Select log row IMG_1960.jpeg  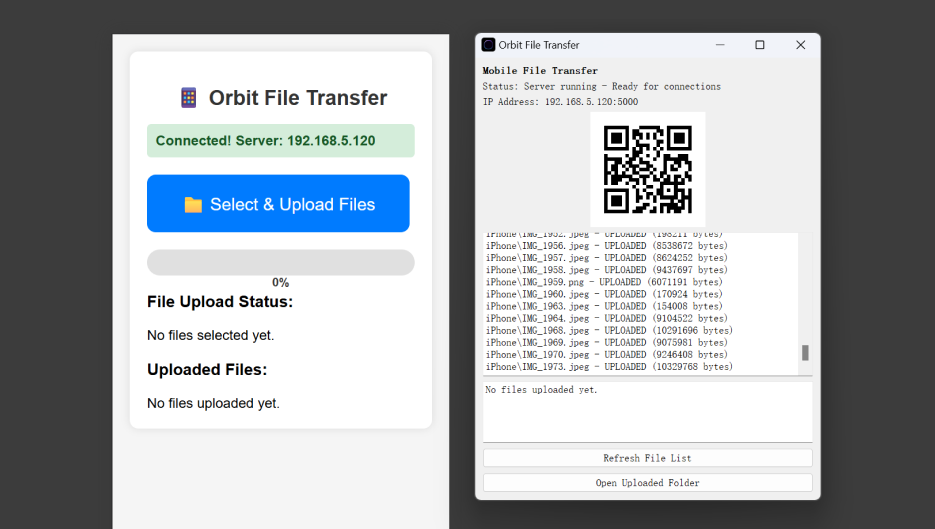(x=604, y=294)
